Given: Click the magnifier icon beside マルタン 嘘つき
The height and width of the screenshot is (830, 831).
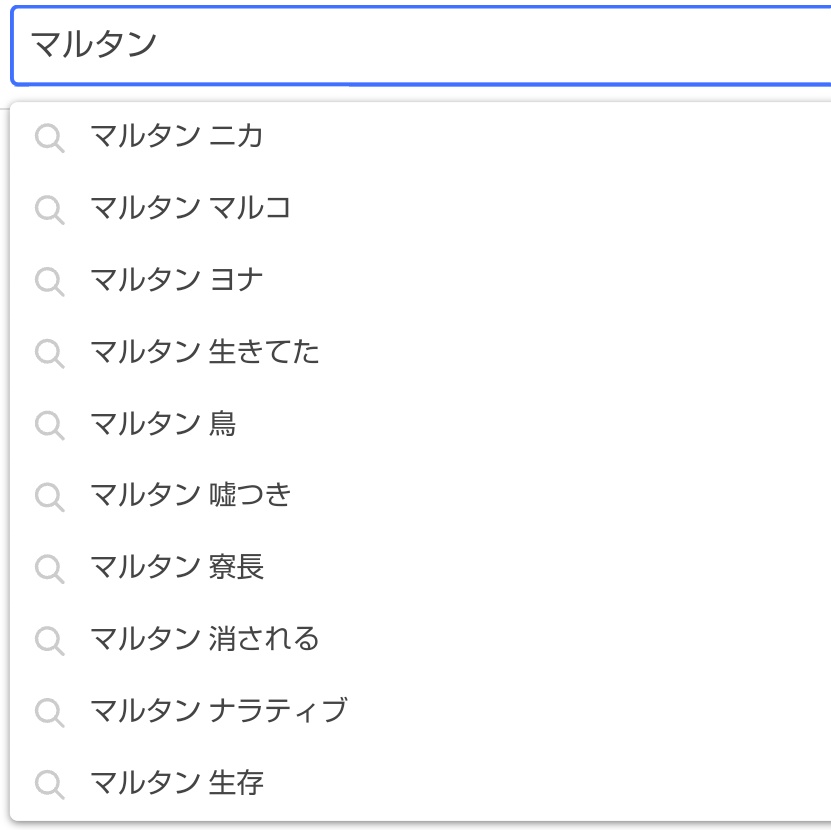Looking at the screenshot, I should pos(50,497).
